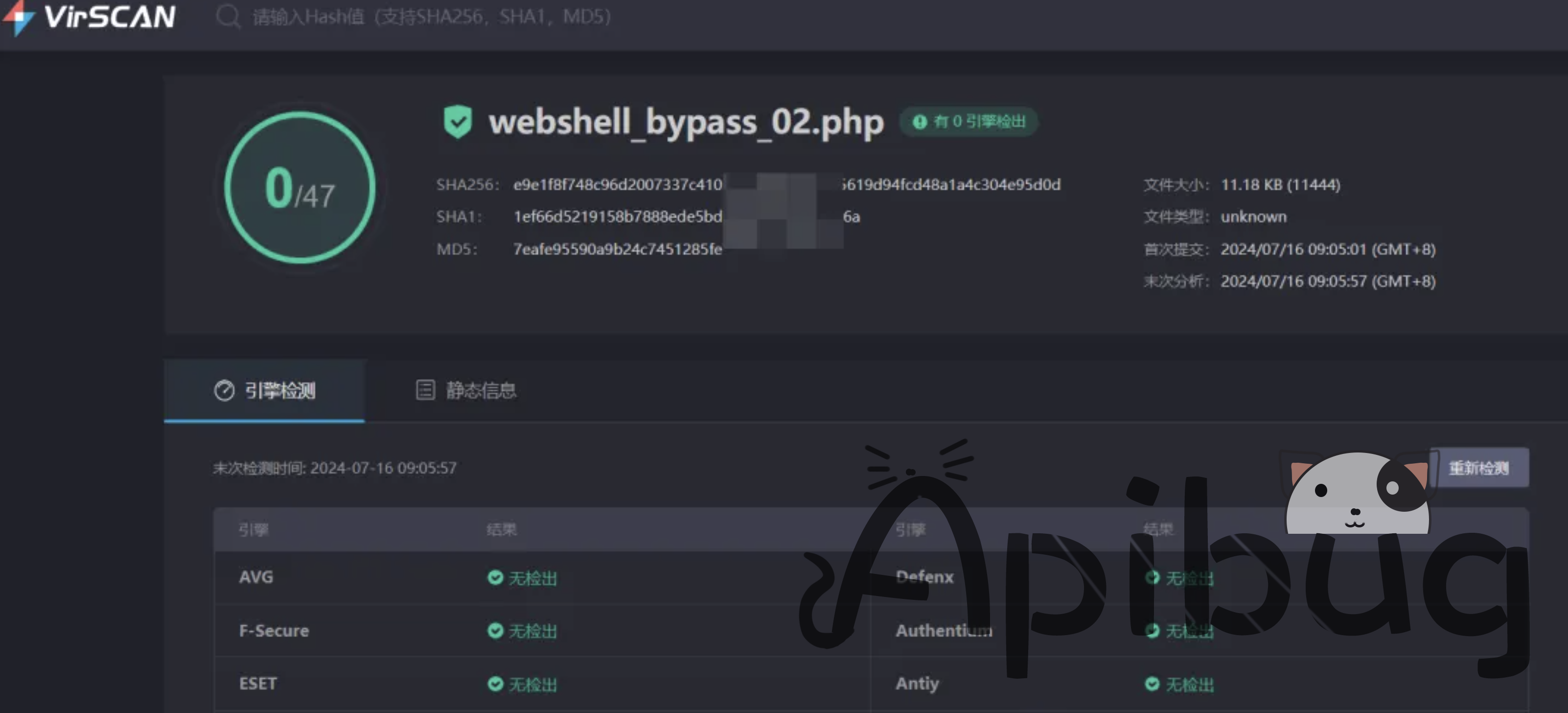
Task: Click the 0/47 detection progress circle
Action: pyautogui.click(x=300, y=189)
